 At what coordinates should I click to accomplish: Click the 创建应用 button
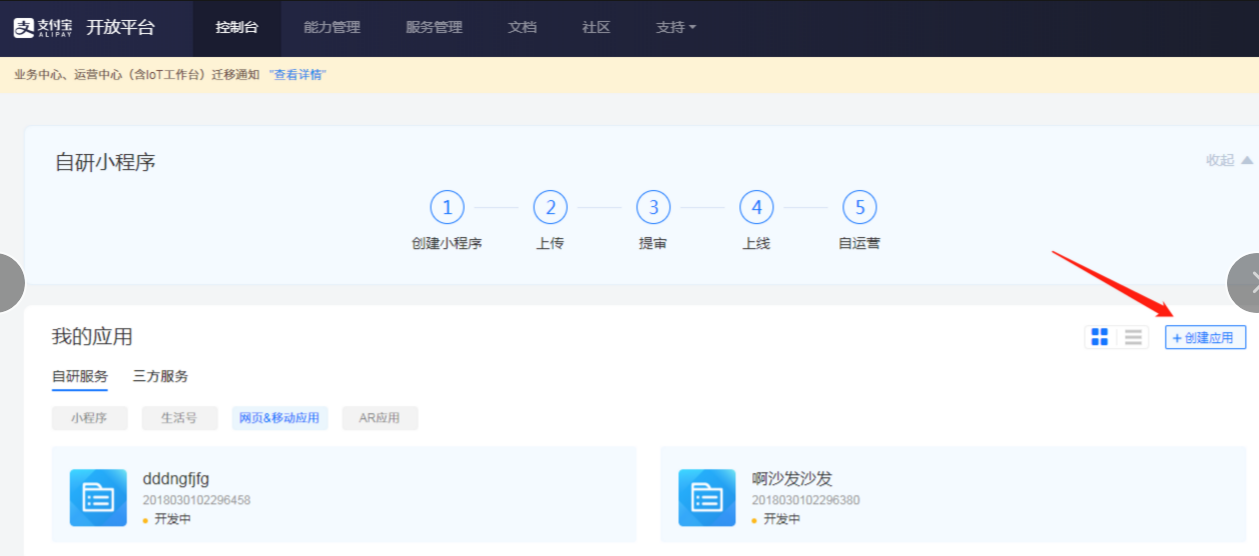(x=1205, y=338)
